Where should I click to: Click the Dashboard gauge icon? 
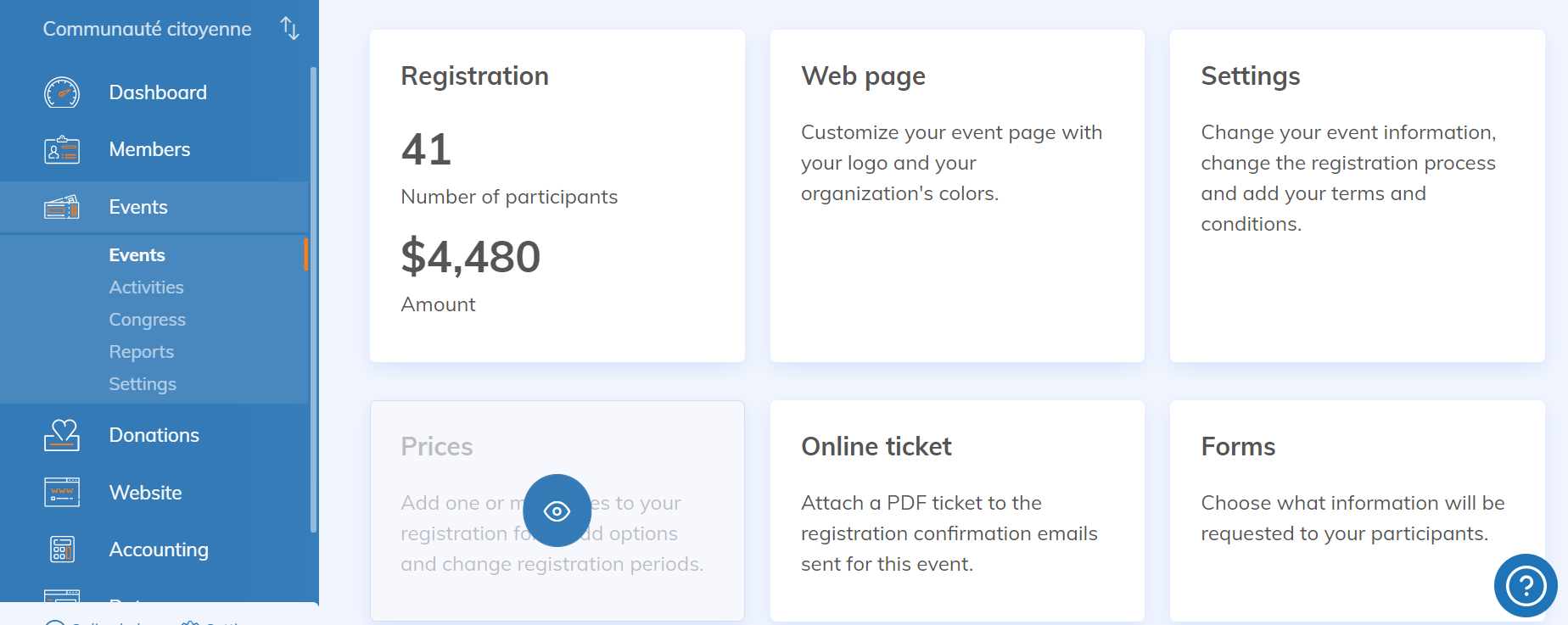pos(62,92)
